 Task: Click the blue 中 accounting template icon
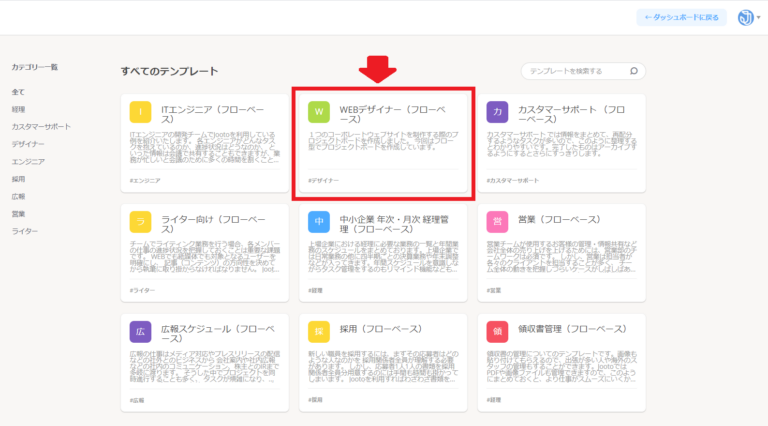point(318,221)
